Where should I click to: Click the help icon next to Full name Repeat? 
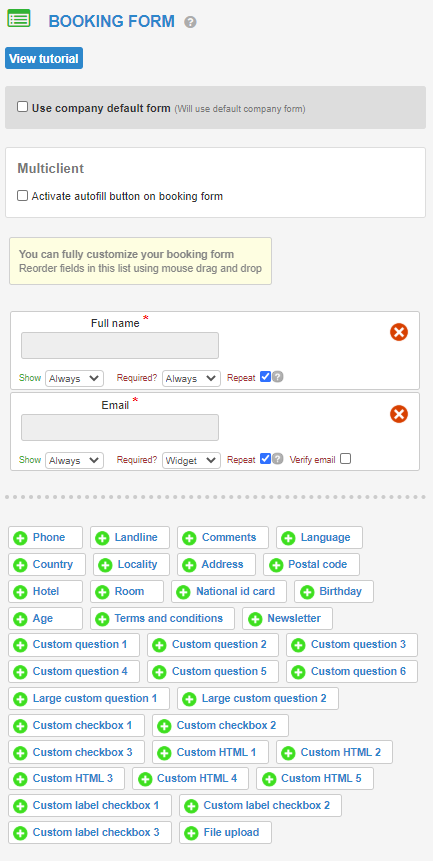click(x=278, y=377)
